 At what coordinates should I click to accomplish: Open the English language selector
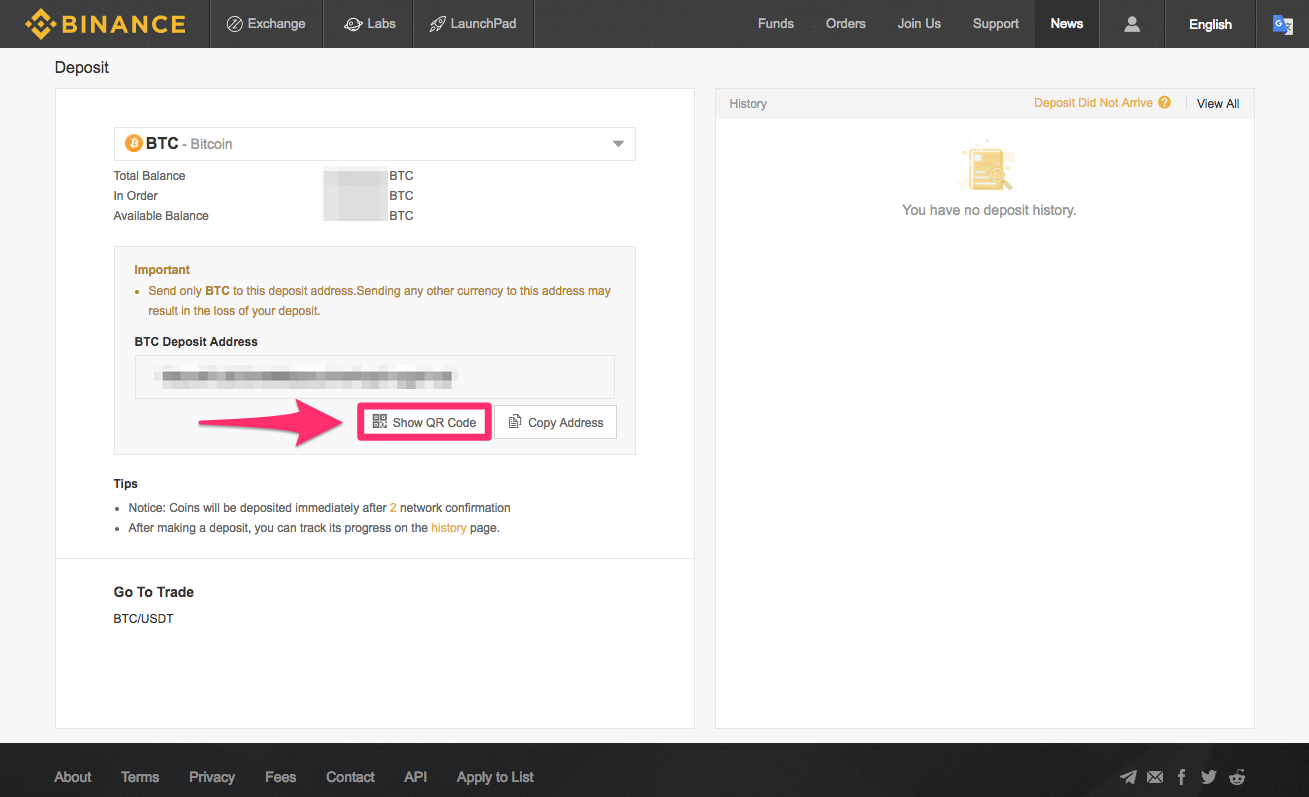1210,24
